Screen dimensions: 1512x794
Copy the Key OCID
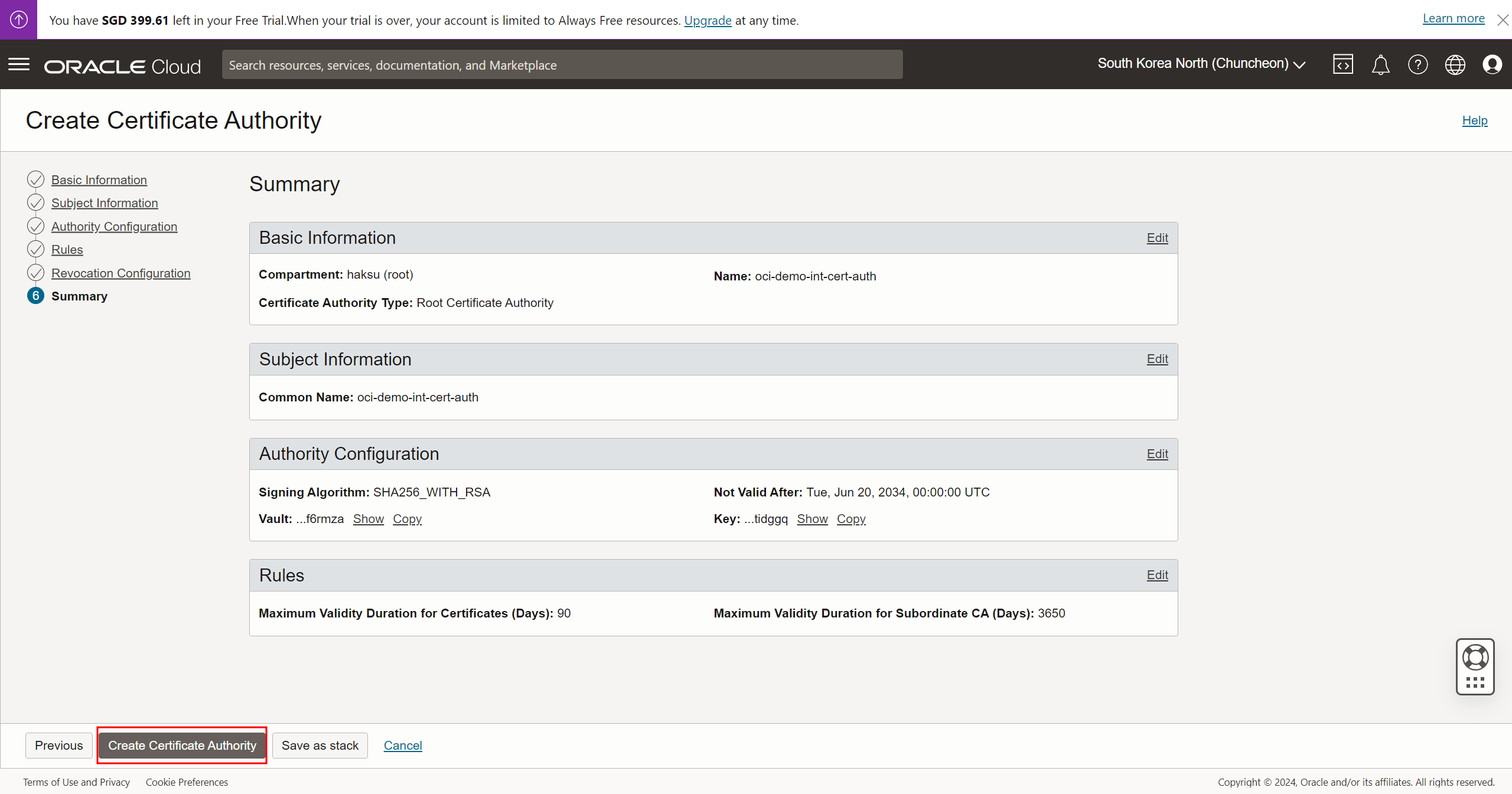(850, 519)
